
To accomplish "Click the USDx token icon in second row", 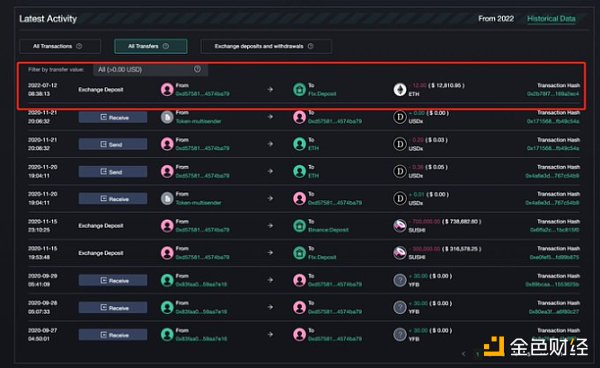I will (x=400, y=117).
